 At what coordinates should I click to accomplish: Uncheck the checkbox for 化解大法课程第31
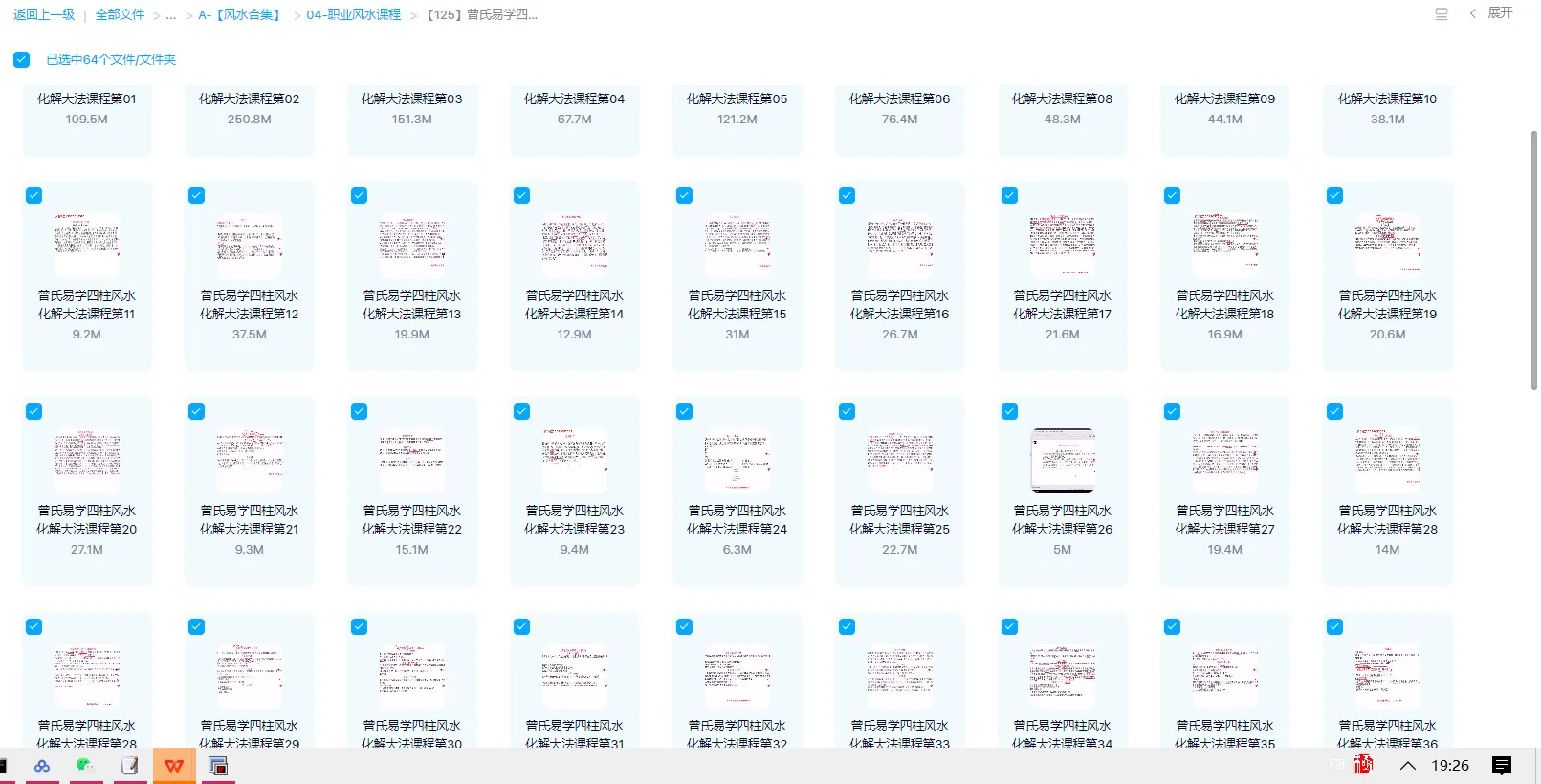522,626
